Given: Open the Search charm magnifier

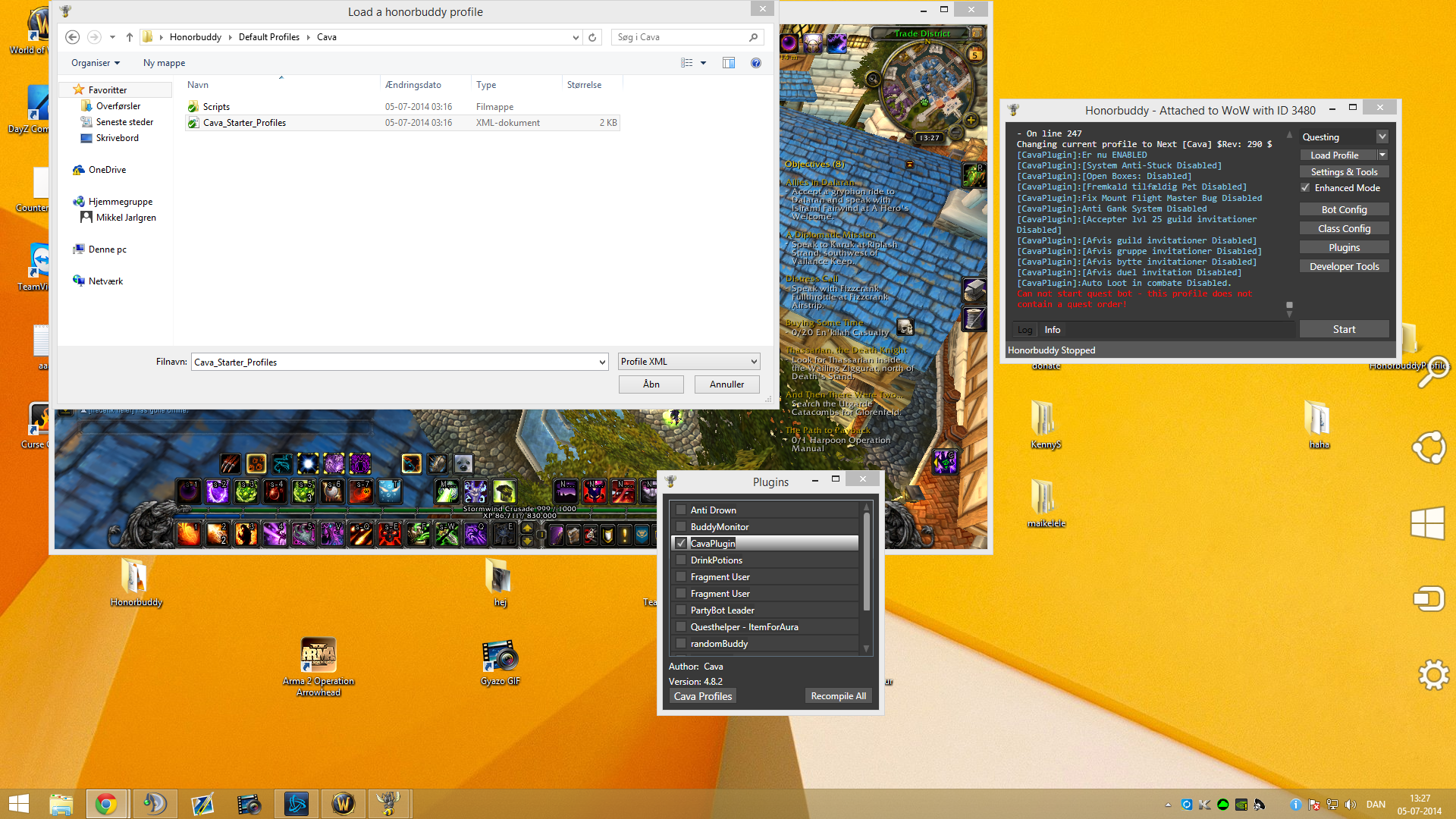Looking at the screenshot, I should click(x=1433, y=372).
